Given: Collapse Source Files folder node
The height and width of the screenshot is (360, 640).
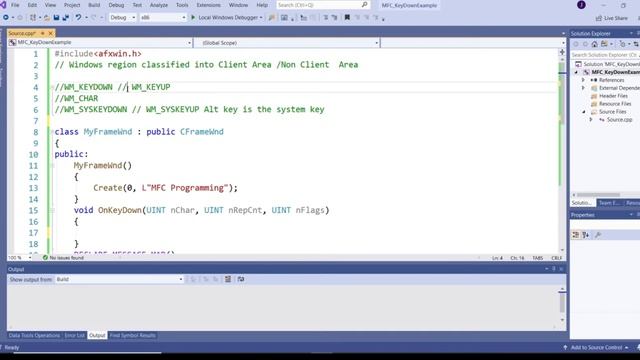Looking at the screenshot, I should pyautogui.click(x=583, y=111).
